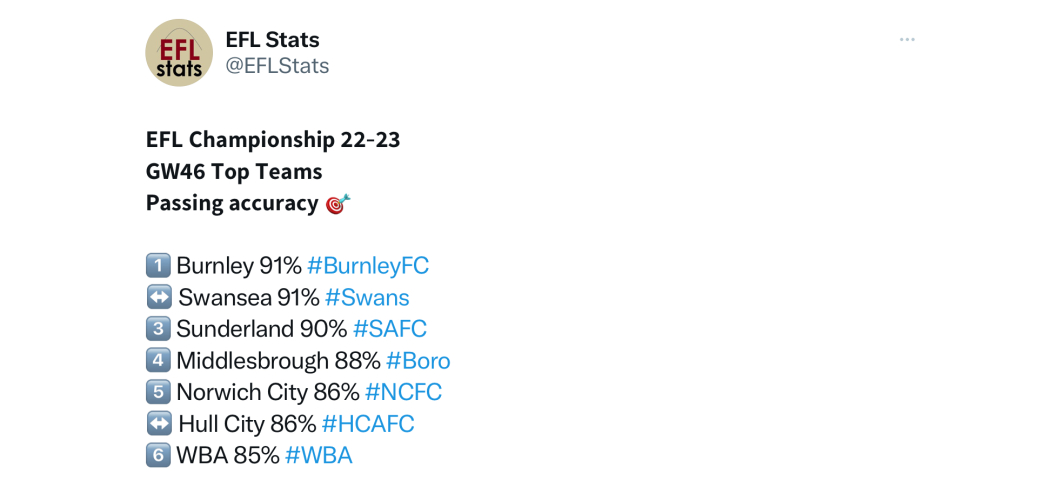Open the EFL Stats display name link
Screen dimensions: 1063x500
(x=272, y=40)
